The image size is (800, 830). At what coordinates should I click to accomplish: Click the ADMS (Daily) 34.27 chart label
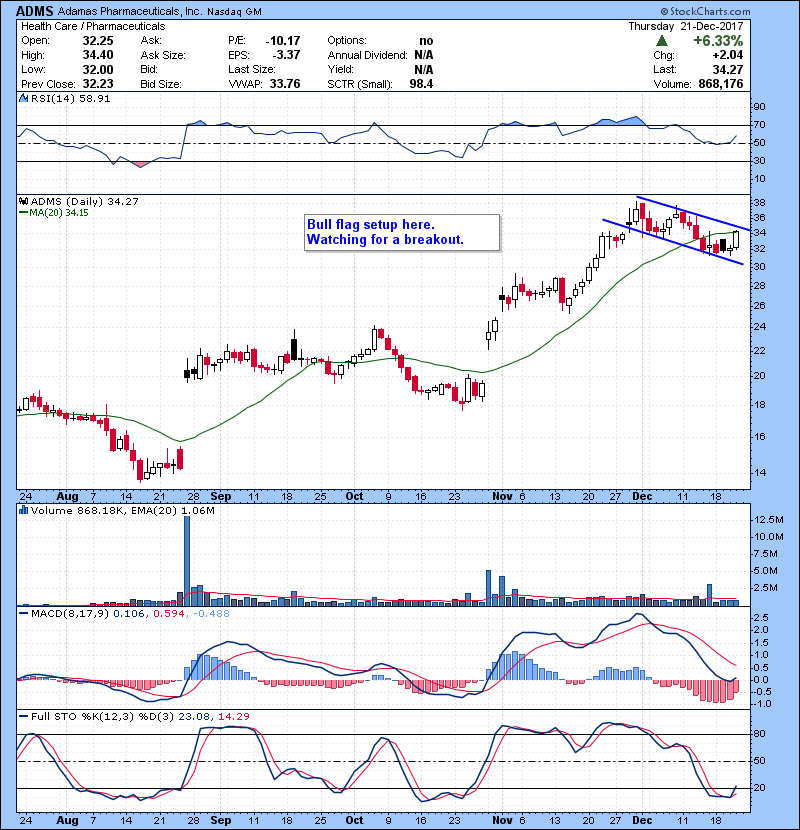(85, 201)
